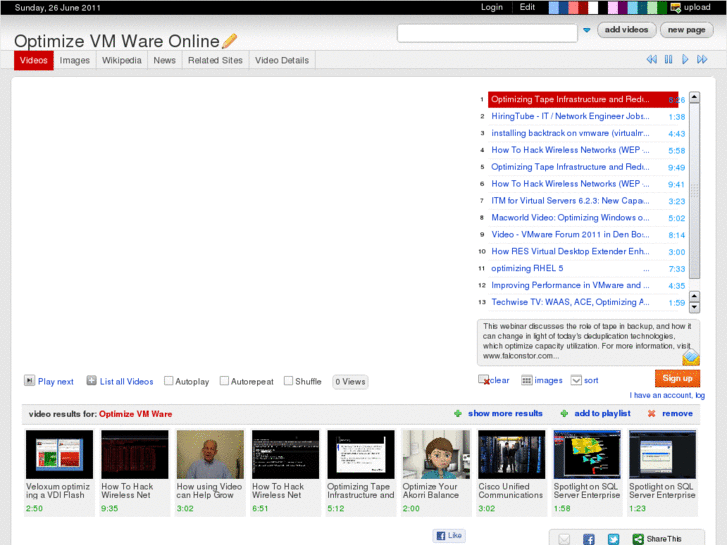Open the Related Sites tab
This screenshot has width=727, height=545.
[x=215, y=60]
